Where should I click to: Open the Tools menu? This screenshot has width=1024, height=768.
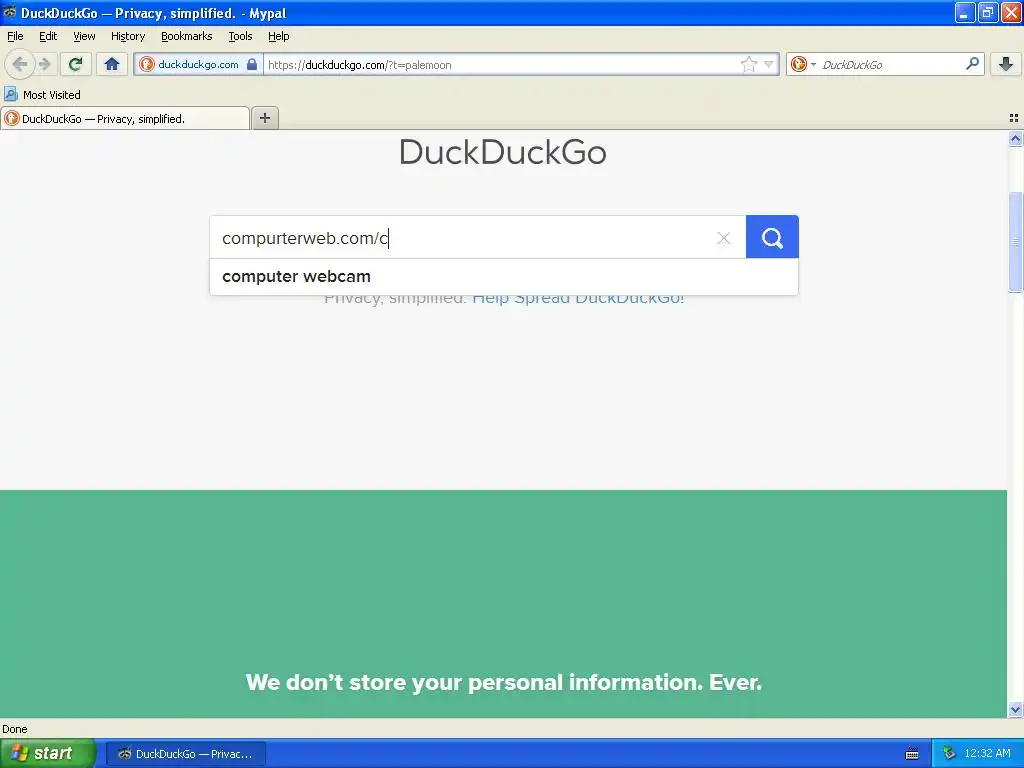(x=240, y=36)
